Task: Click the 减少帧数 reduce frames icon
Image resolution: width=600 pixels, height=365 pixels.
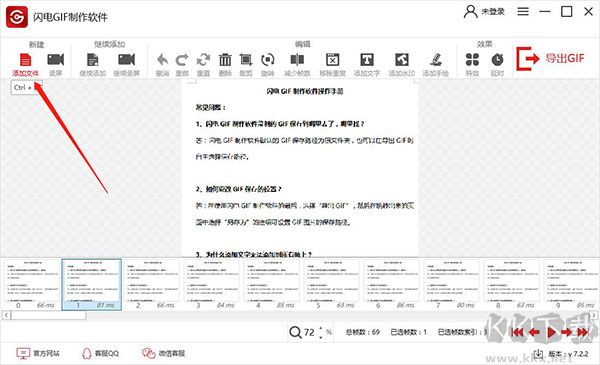Action: click(x=297, y=60)
